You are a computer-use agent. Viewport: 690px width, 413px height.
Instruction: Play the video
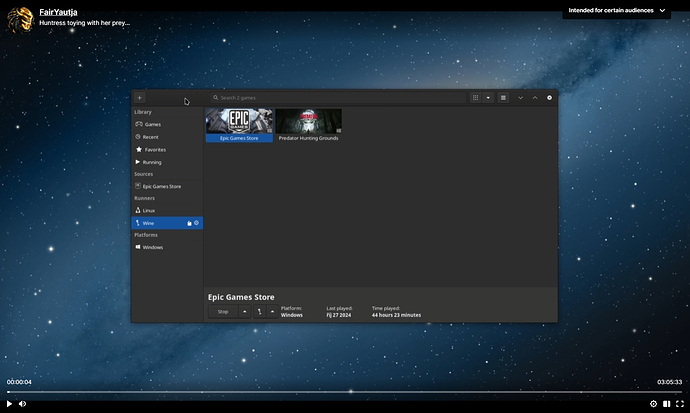[x=9, y=403]
